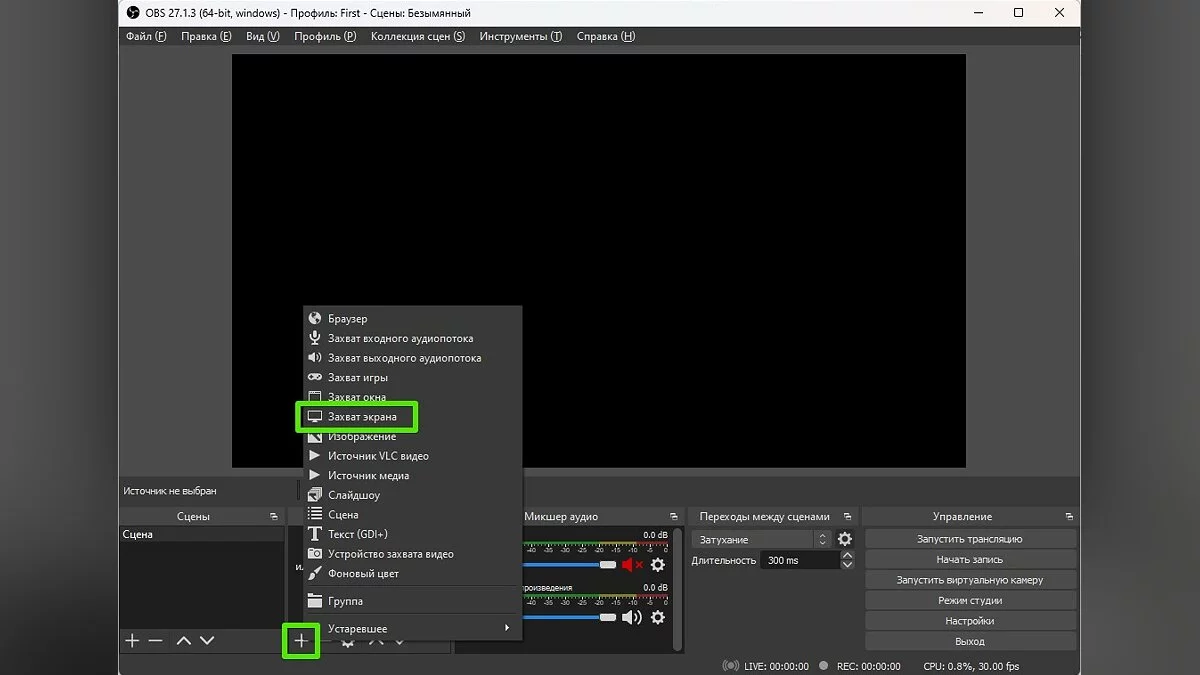
Task: Remove scene using the minus icon
Action: [155, 640]
